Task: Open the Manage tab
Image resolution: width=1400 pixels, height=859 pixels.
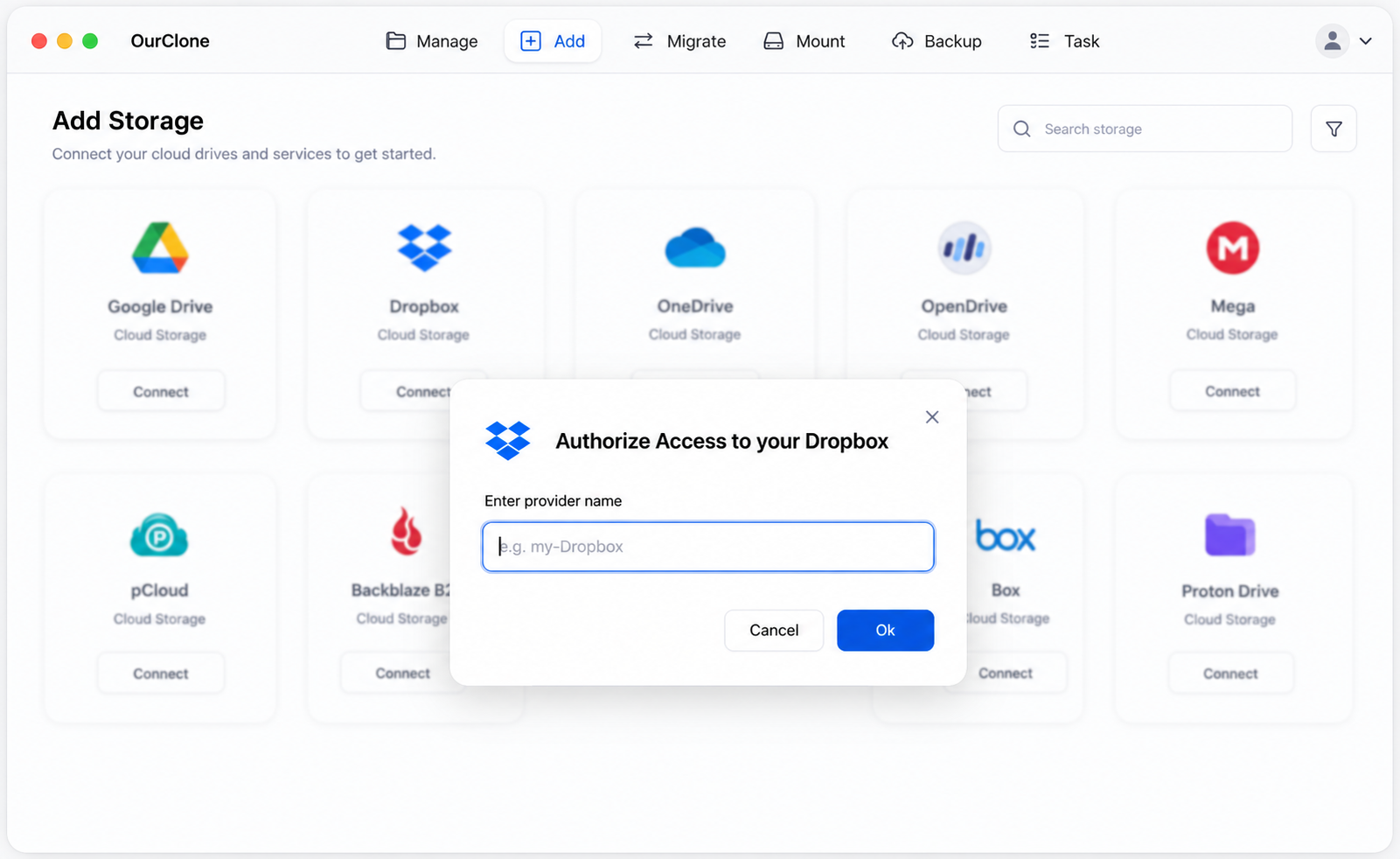Action: coord(432,41)
